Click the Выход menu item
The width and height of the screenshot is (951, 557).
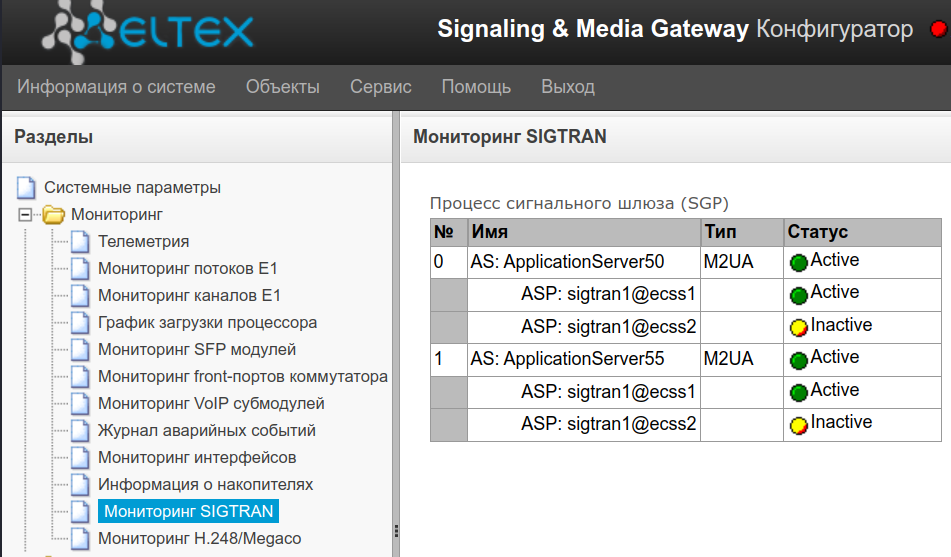567,87
